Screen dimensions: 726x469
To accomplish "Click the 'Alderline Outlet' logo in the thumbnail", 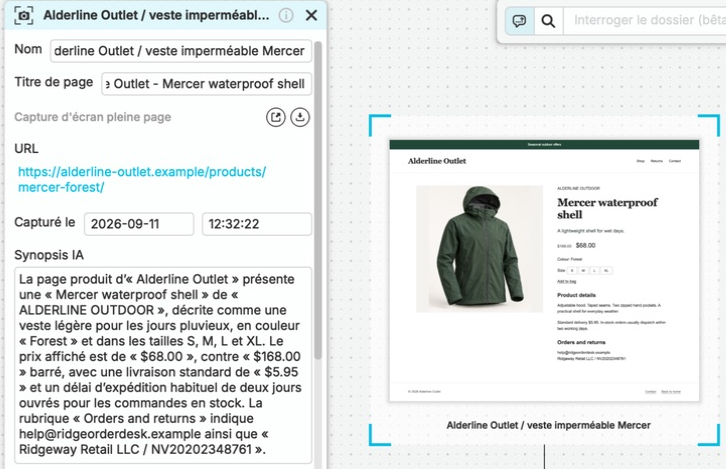I will click(x=437, y=161).
